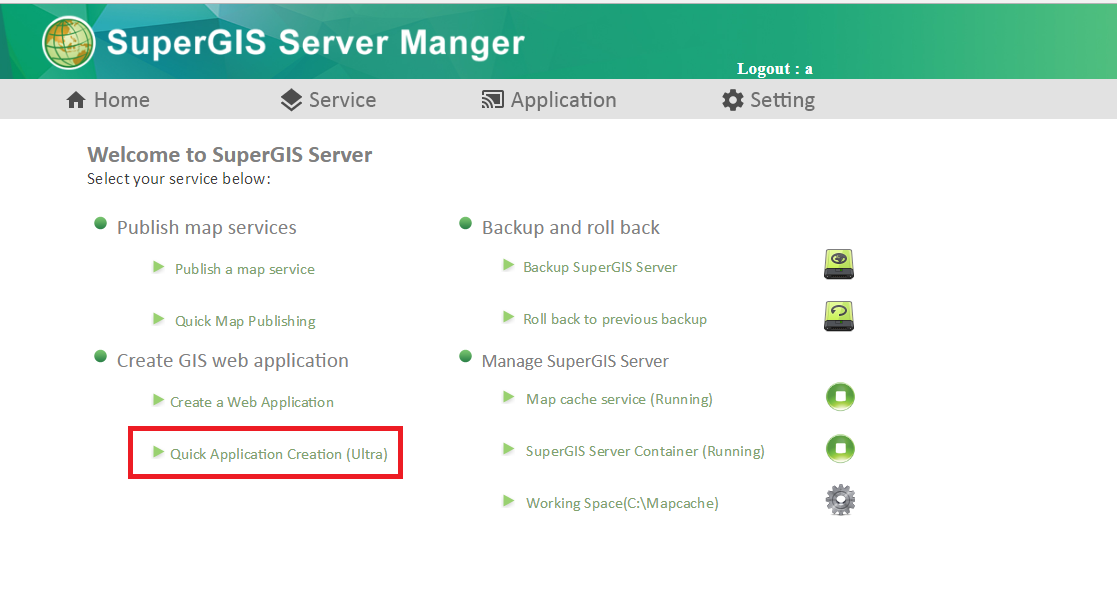Click SuperGIS Server Container (Running) link
This screenshot has width=1117, height=615.
click(x=645, y=452)
